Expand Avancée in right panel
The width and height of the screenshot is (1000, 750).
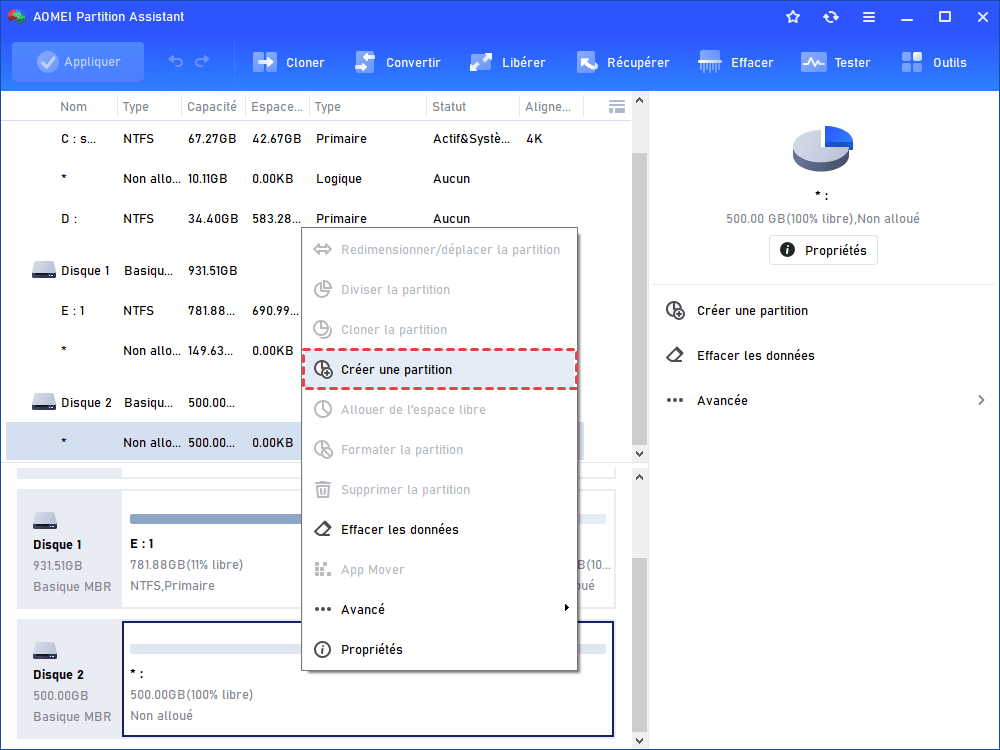pos(825,401)
